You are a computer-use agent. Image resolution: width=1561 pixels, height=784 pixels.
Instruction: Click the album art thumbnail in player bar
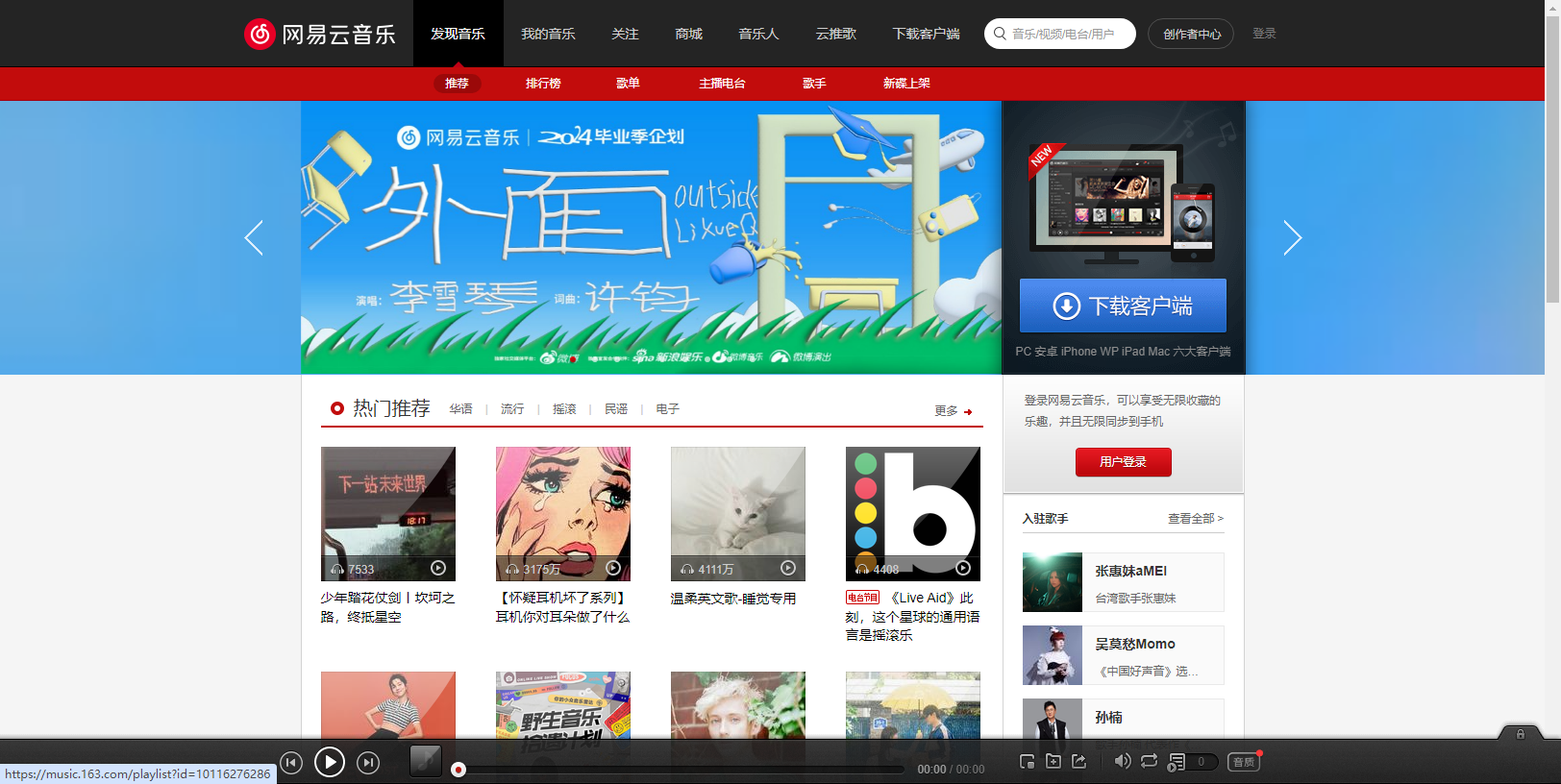[426, 761]
